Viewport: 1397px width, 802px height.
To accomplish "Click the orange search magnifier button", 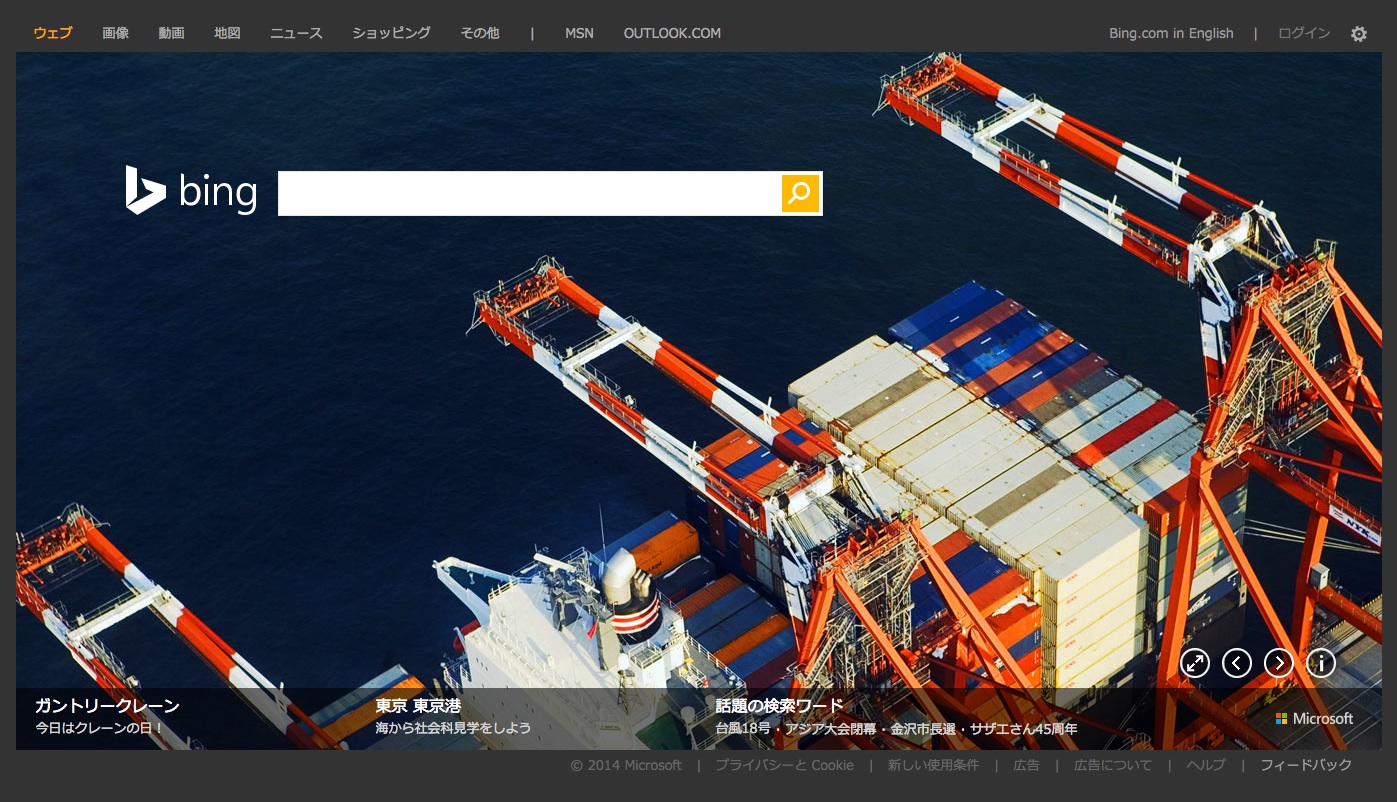I will [800, 193].
